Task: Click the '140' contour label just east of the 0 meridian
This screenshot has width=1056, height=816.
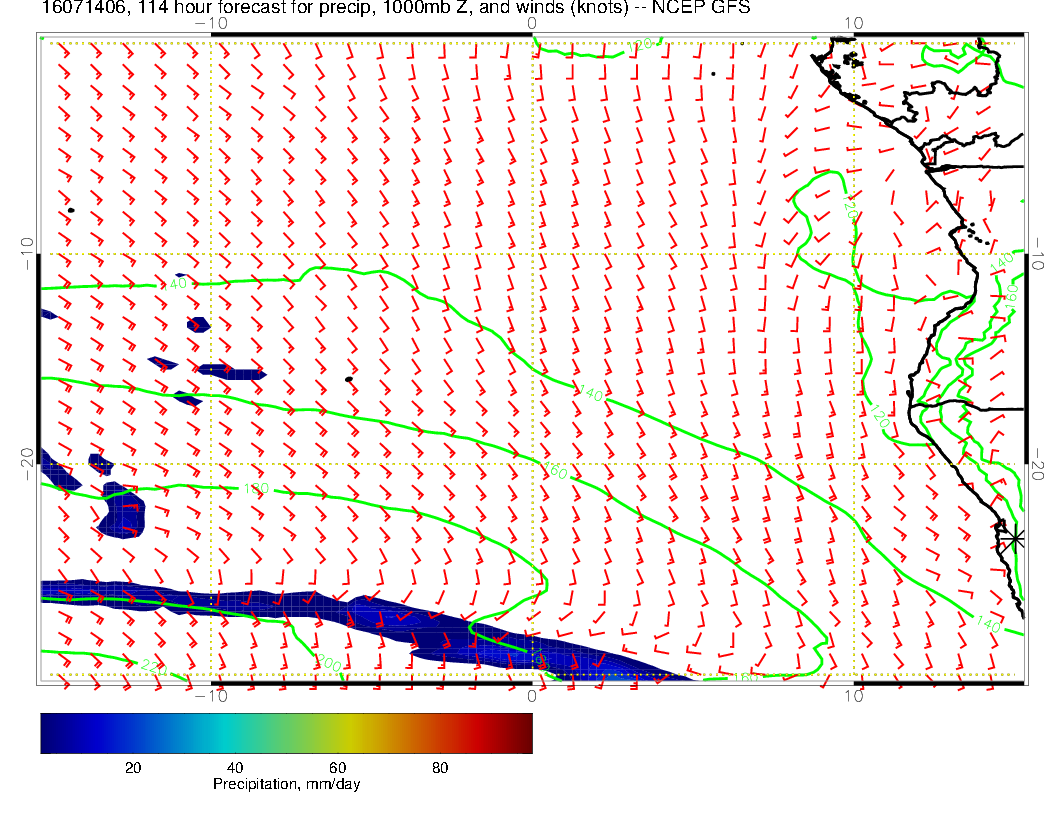Action: click(590, 393)
